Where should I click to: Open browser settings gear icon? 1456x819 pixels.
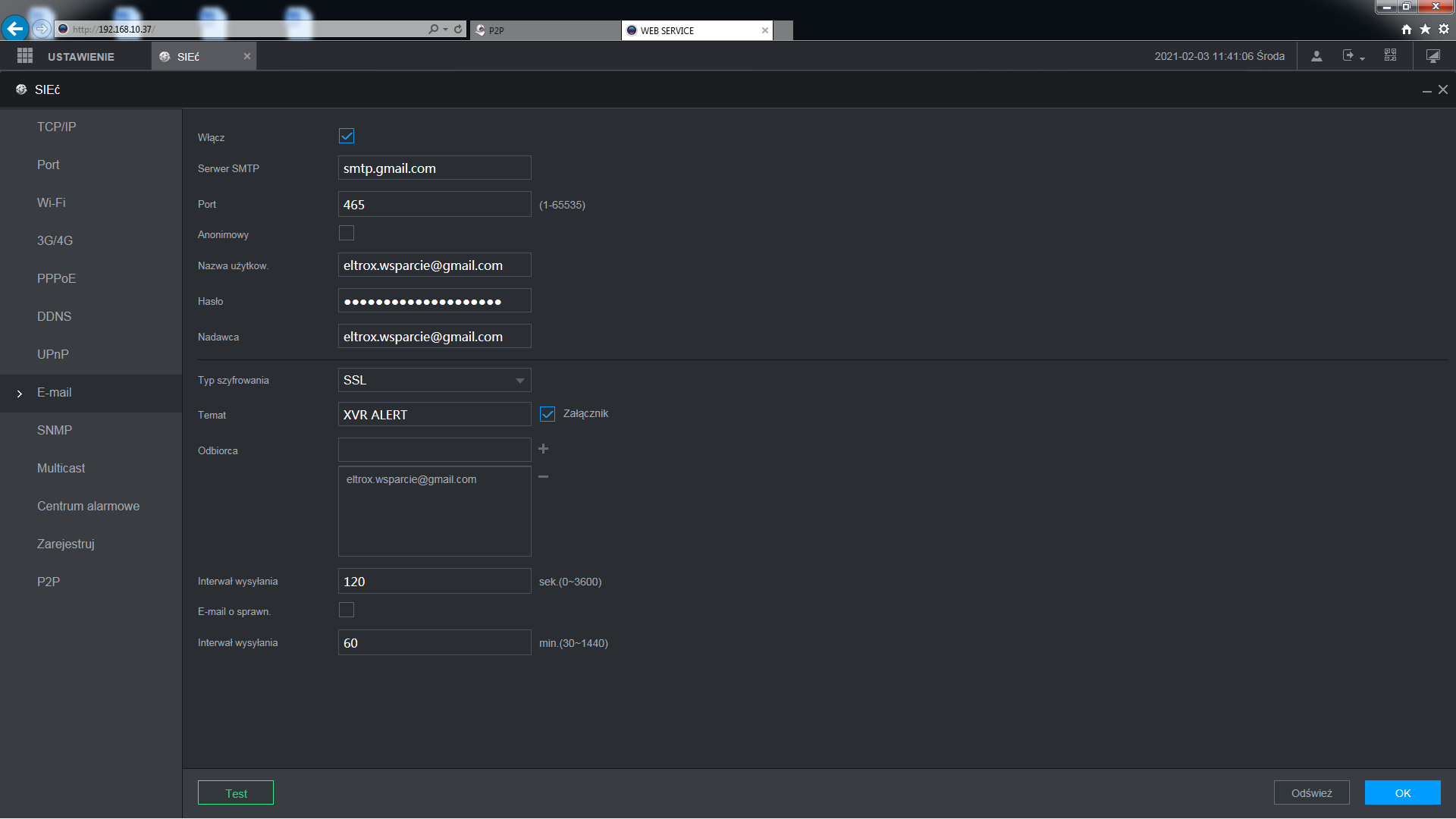(1444, 29)
